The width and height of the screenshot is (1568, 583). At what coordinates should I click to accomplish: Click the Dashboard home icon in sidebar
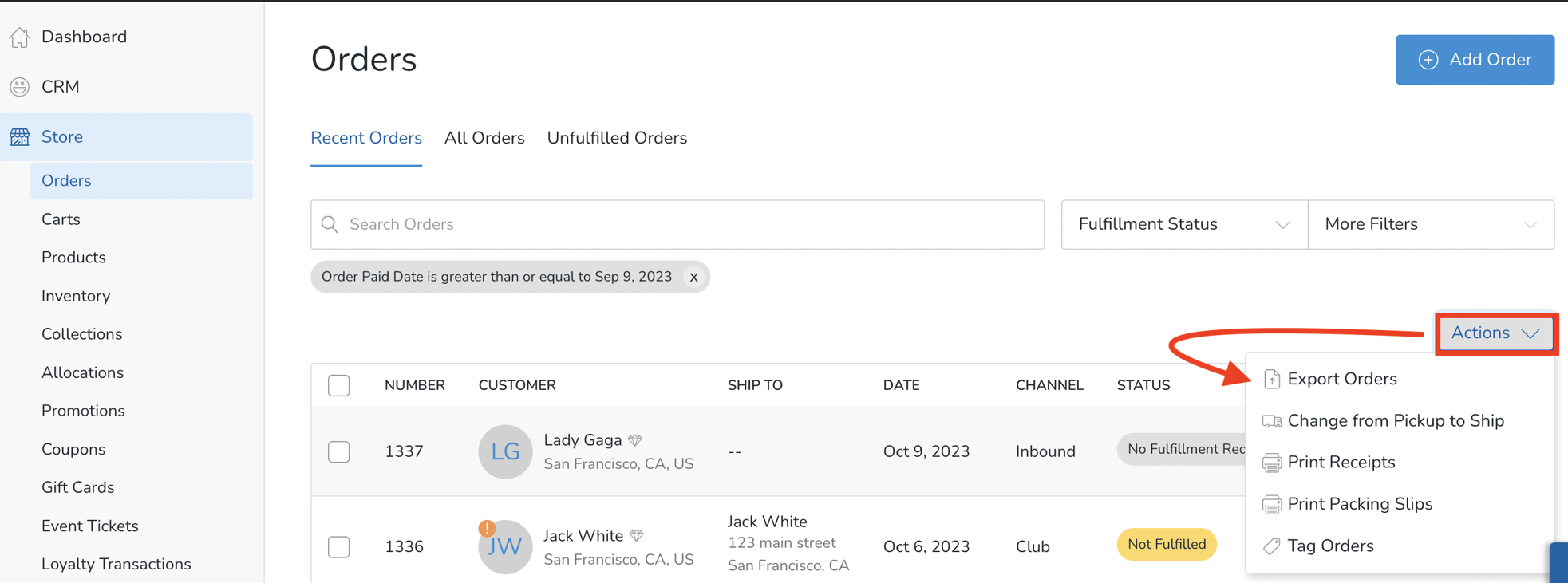pyautogui.click(x=19, y=36)
